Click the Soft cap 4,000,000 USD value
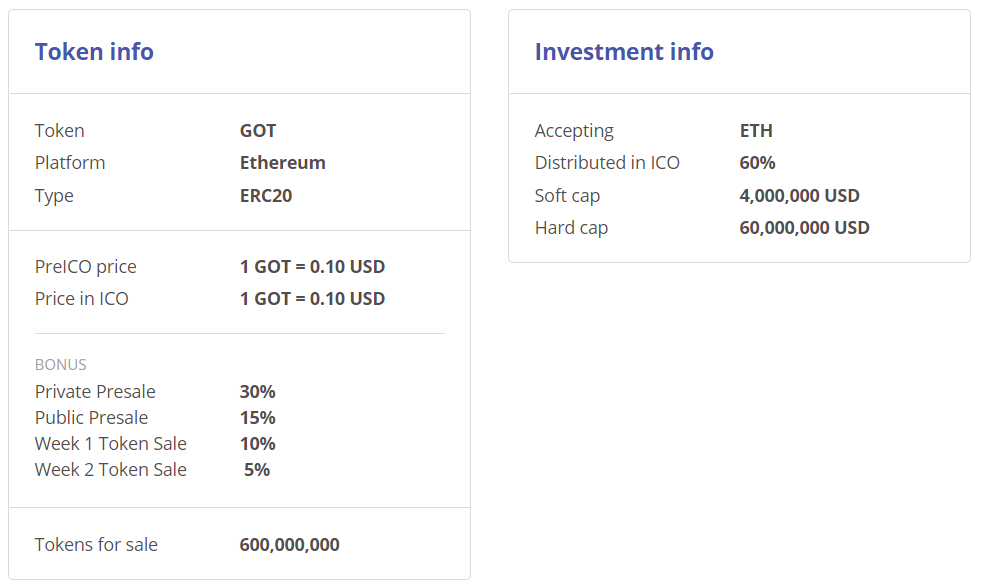983x588 pixels. [x=799, y=196]
